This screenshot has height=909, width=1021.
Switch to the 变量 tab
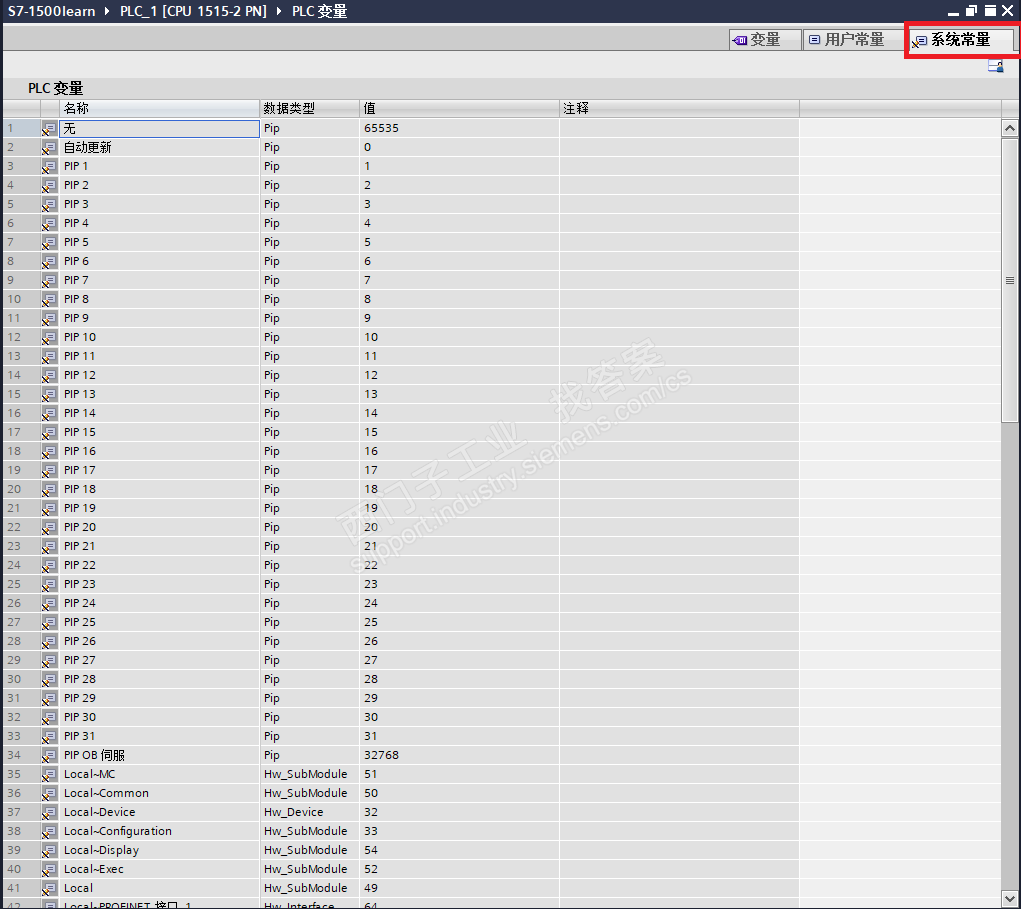coord(764,40)
